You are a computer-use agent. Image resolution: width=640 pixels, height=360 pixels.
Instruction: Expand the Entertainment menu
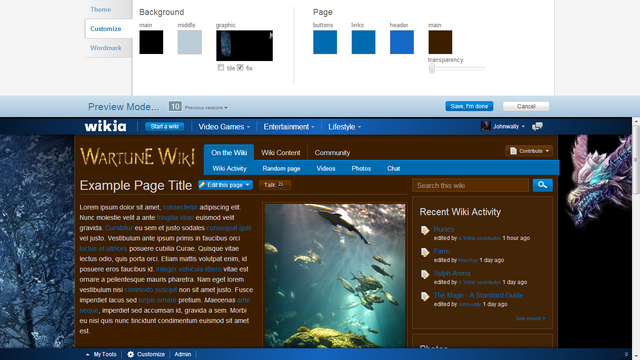[x=289, y=127]
